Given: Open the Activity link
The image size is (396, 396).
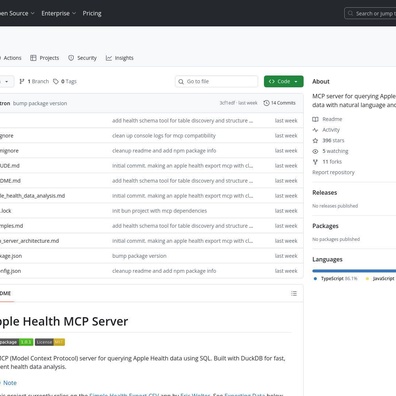Looking at the screenshot, I should click(331, 130).
